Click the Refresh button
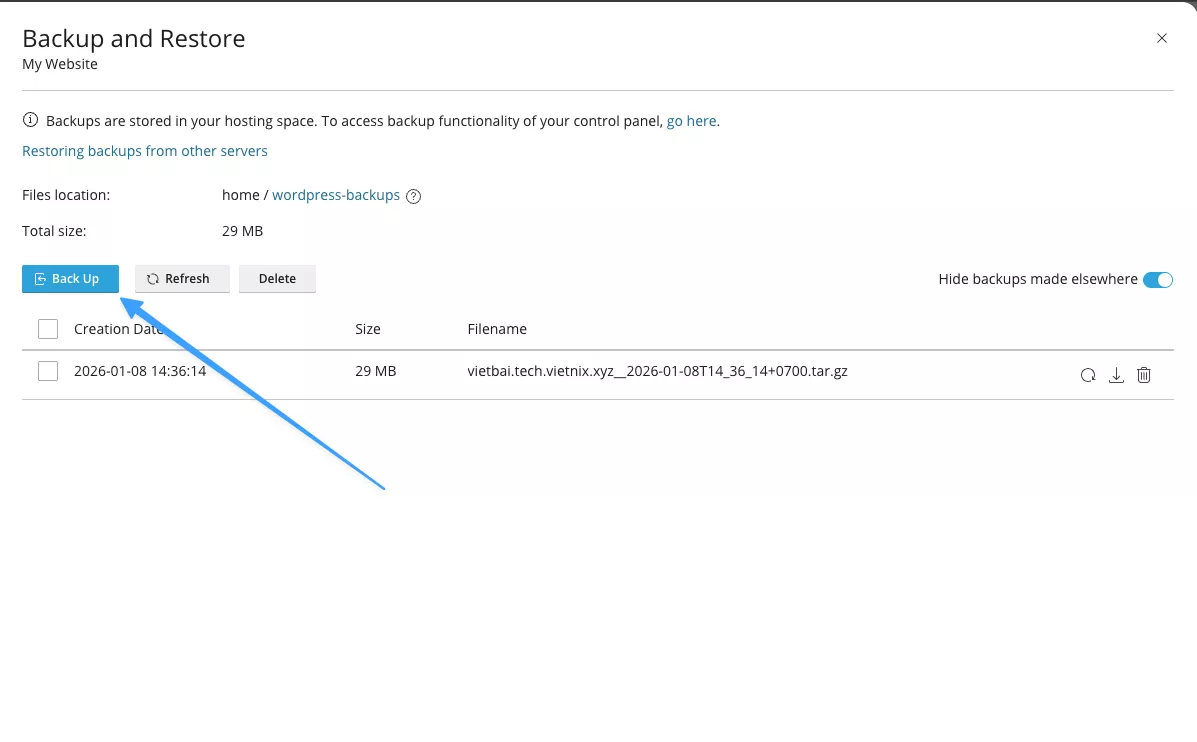 pos(182,278)
